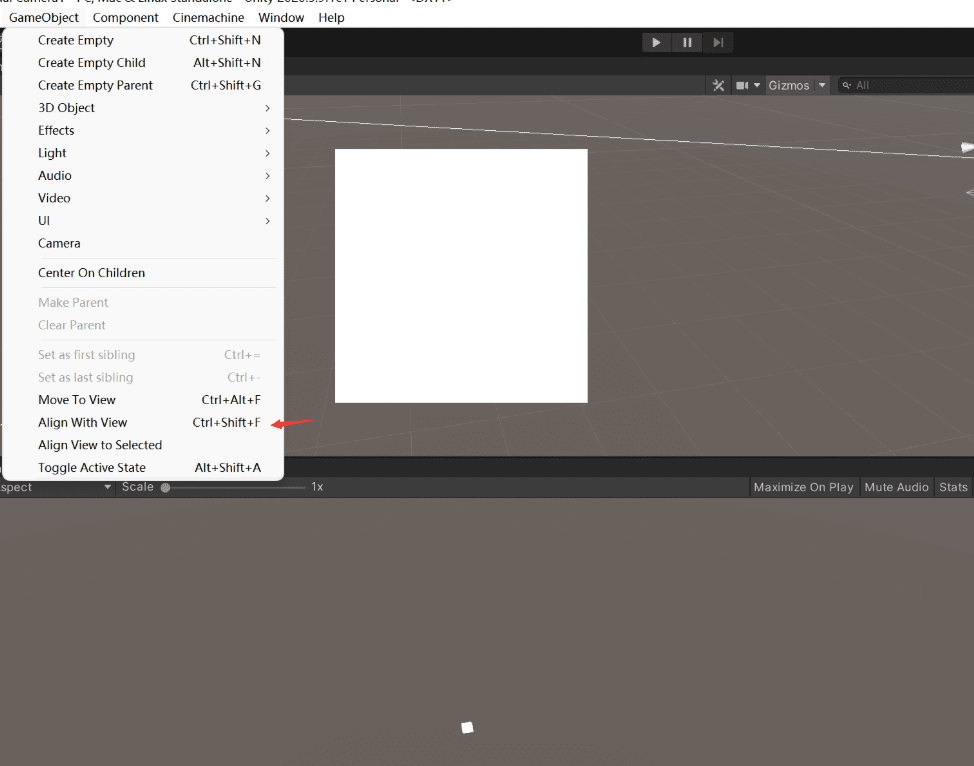
Task: Click the light gizmo at scene edge
Action: [x=966, y=148]
